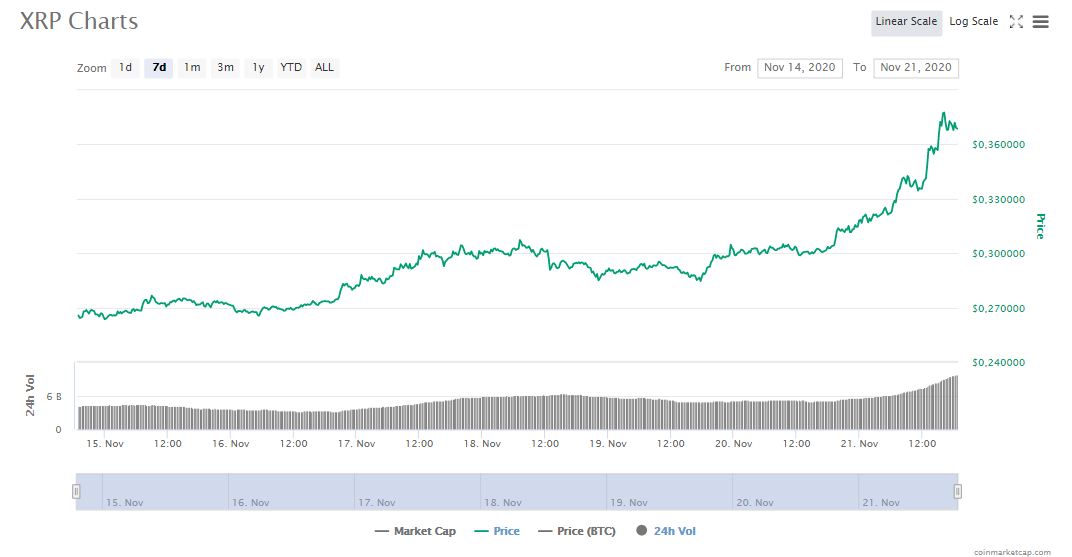Screen dimensions: 1072x557
Task: Click the XRP Charts heading
Action: point(79,21)
